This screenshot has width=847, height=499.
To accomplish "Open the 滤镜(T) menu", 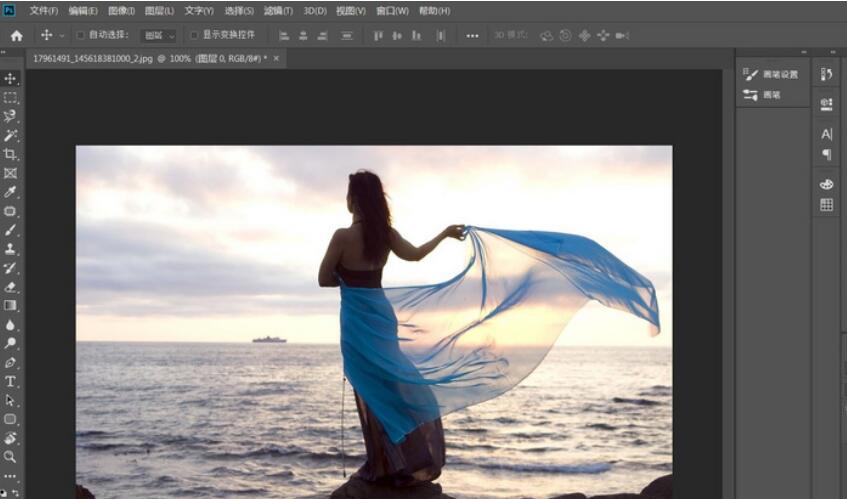I will pos(279,11).
